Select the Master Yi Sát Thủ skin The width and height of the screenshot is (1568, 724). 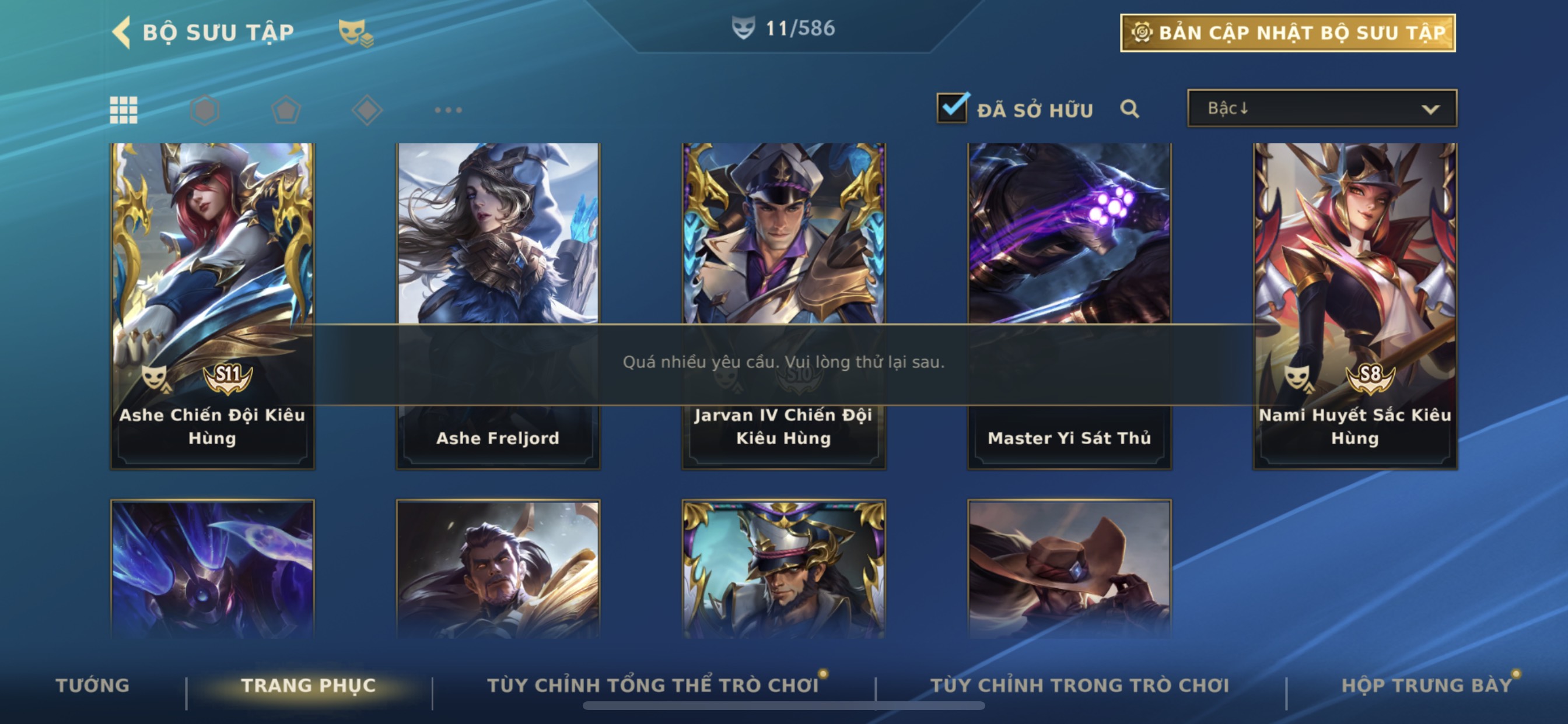pyautogui.click(x=1069, y=306)
